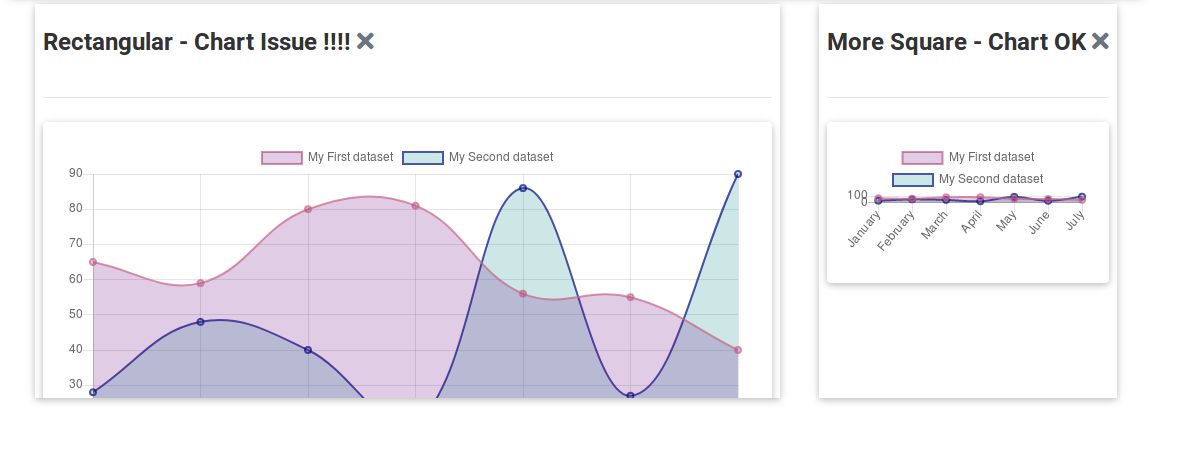1185x452 pixels.
Task: Click the 90 y-axis label
Action: [76, 174]
